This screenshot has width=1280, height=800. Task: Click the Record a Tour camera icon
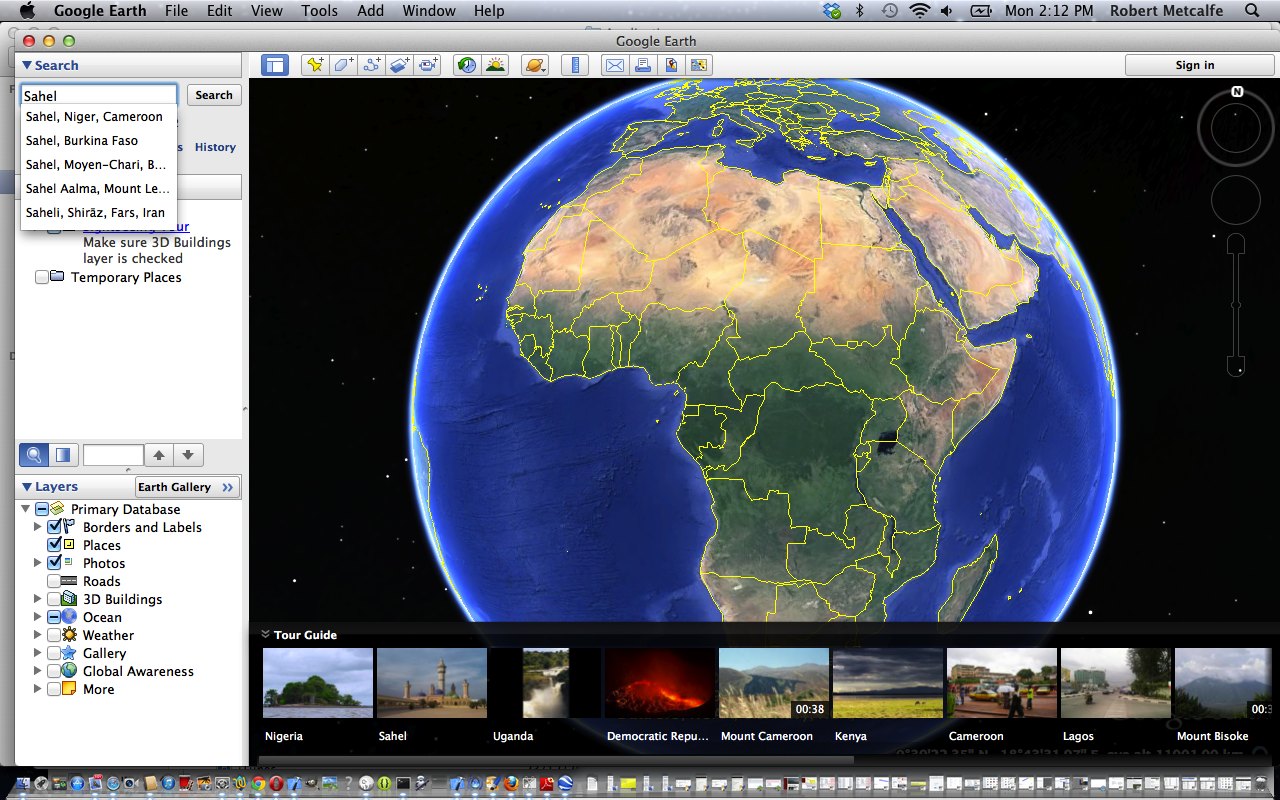point(429,65)
